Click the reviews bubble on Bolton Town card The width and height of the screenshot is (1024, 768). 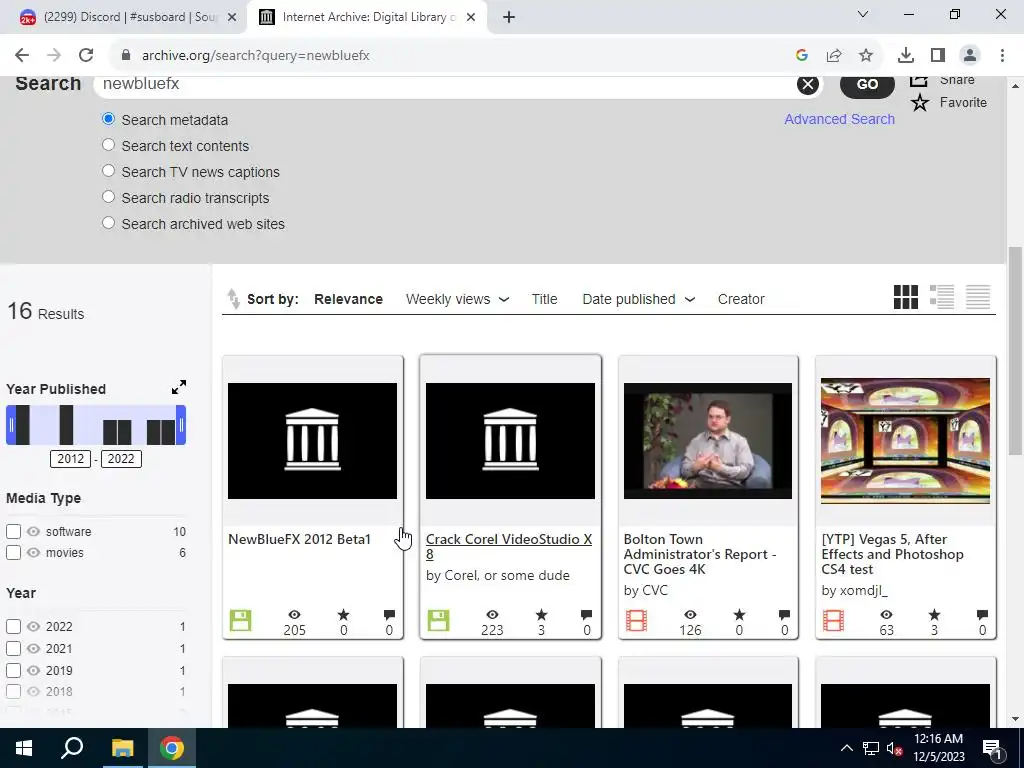click(784, 615)
